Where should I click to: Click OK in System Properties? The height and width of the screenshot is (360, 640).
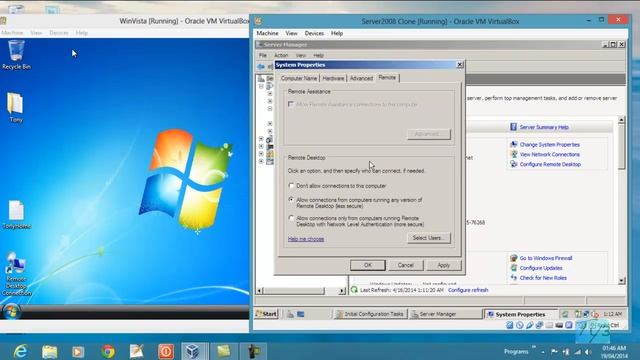(367, 265)
